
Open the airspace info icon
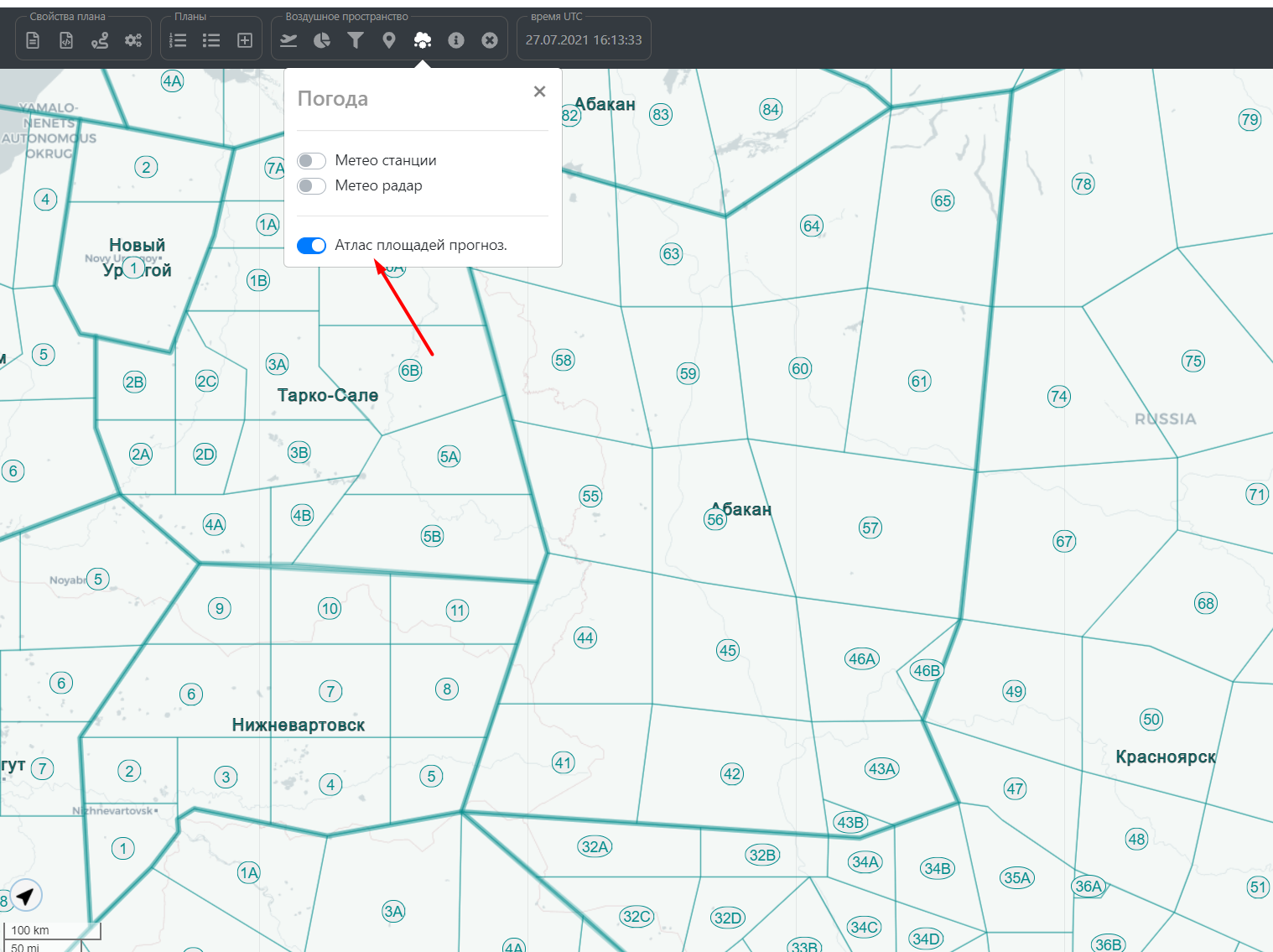pyautogui.click(x=456, y=40)
